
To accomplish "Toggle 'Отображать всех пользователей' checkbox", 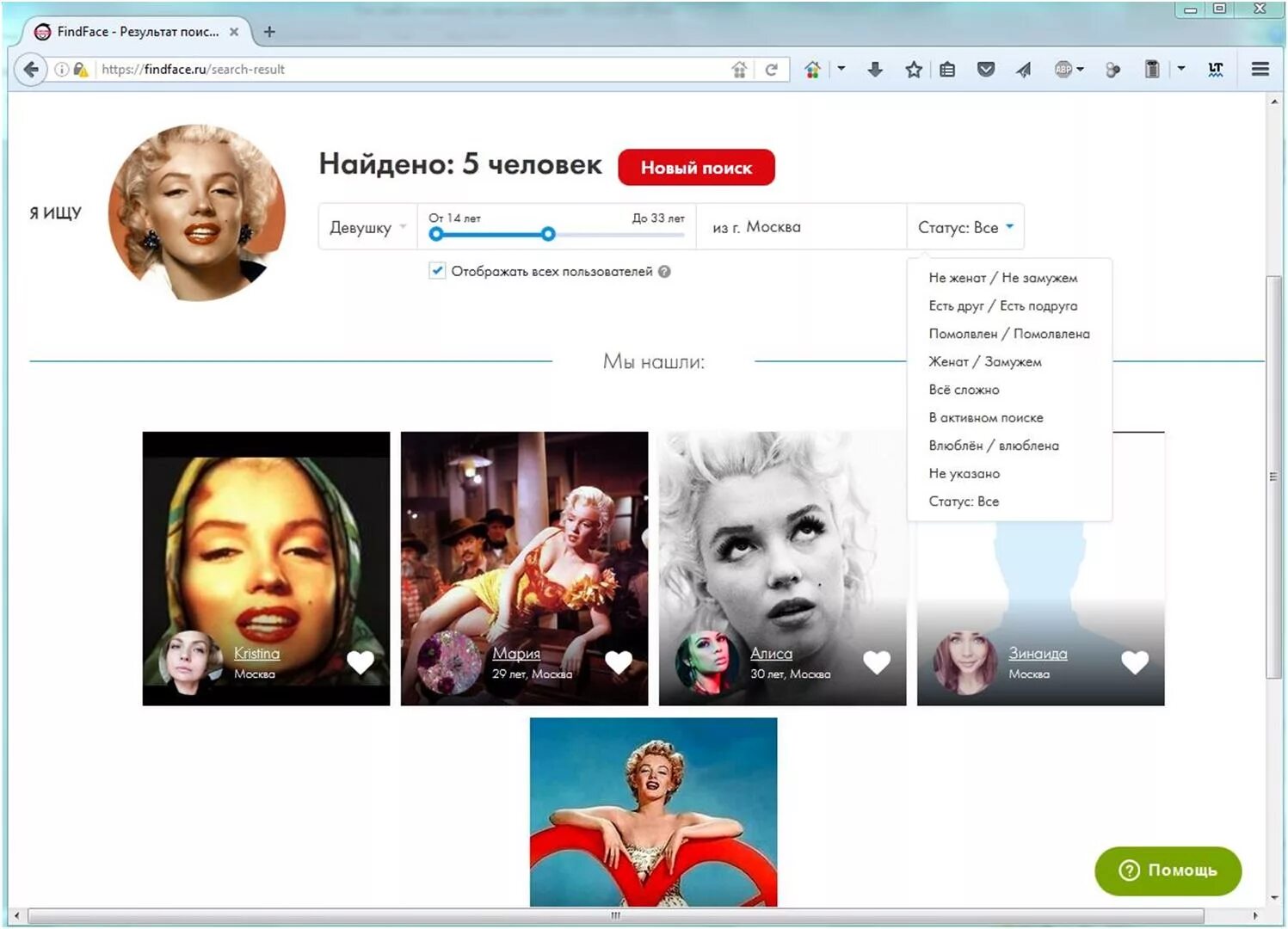I will [x=437, y=271].
